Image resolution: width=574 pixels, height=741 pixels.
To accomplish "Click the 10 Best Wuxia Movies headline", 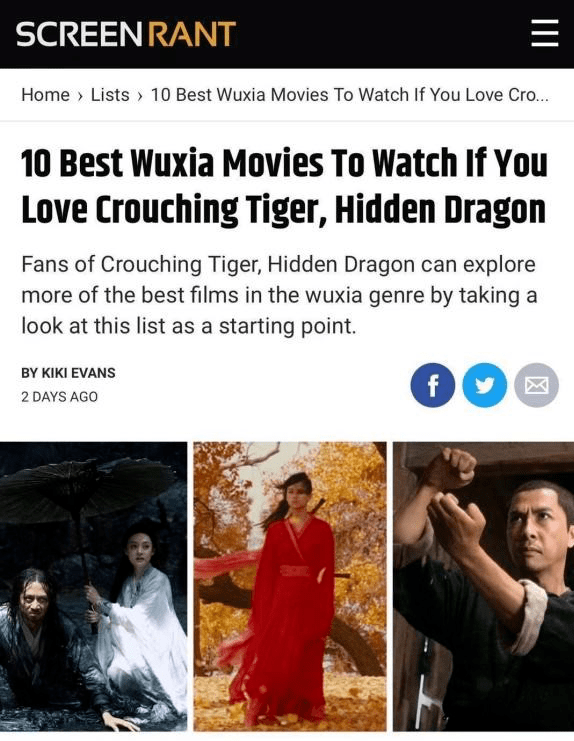I will click(x=284, y=186).
